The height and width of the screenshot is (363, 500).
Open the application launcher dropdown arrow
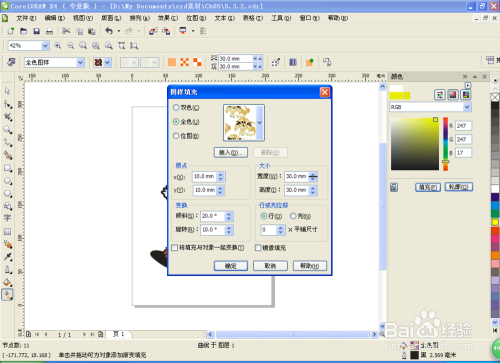tap(193, 31)
